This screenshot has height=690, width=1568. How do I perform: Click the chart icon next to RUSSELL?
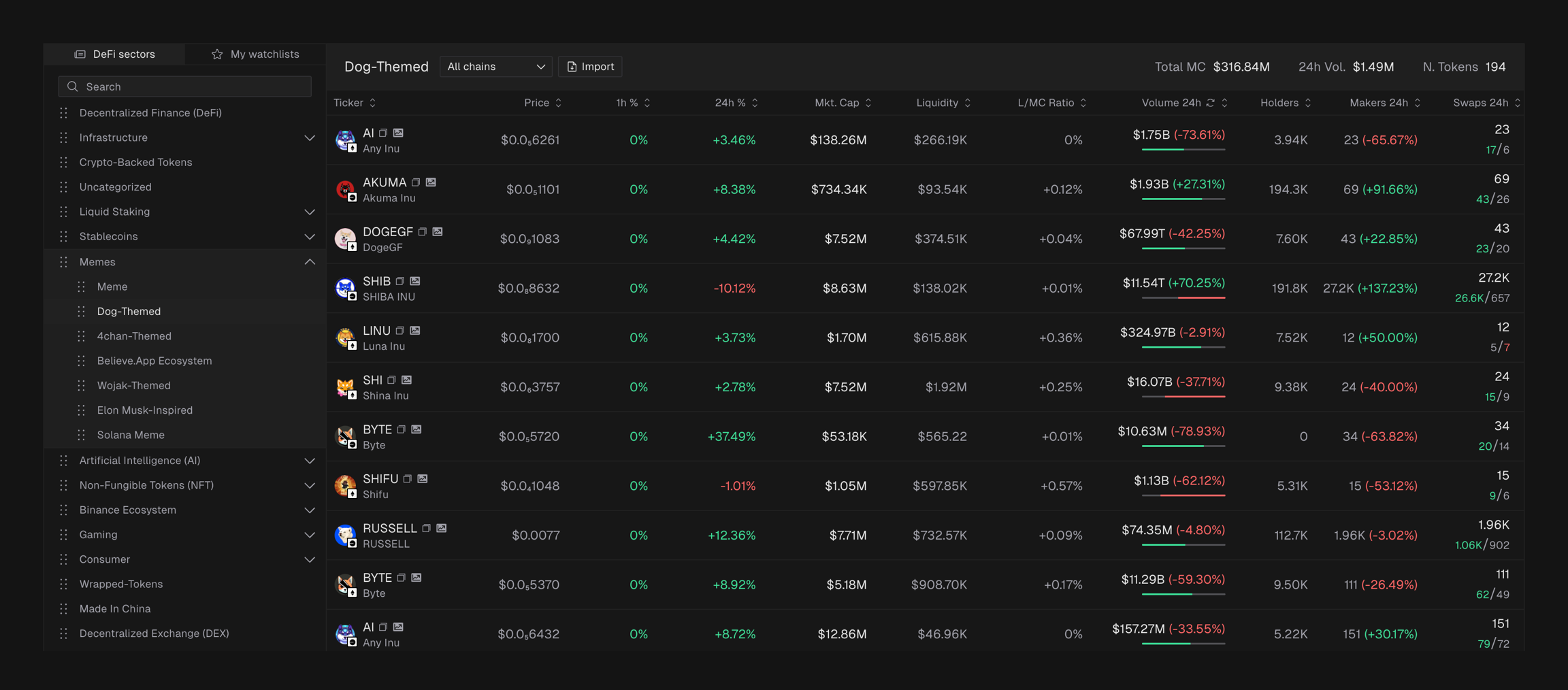pos(442,528)
